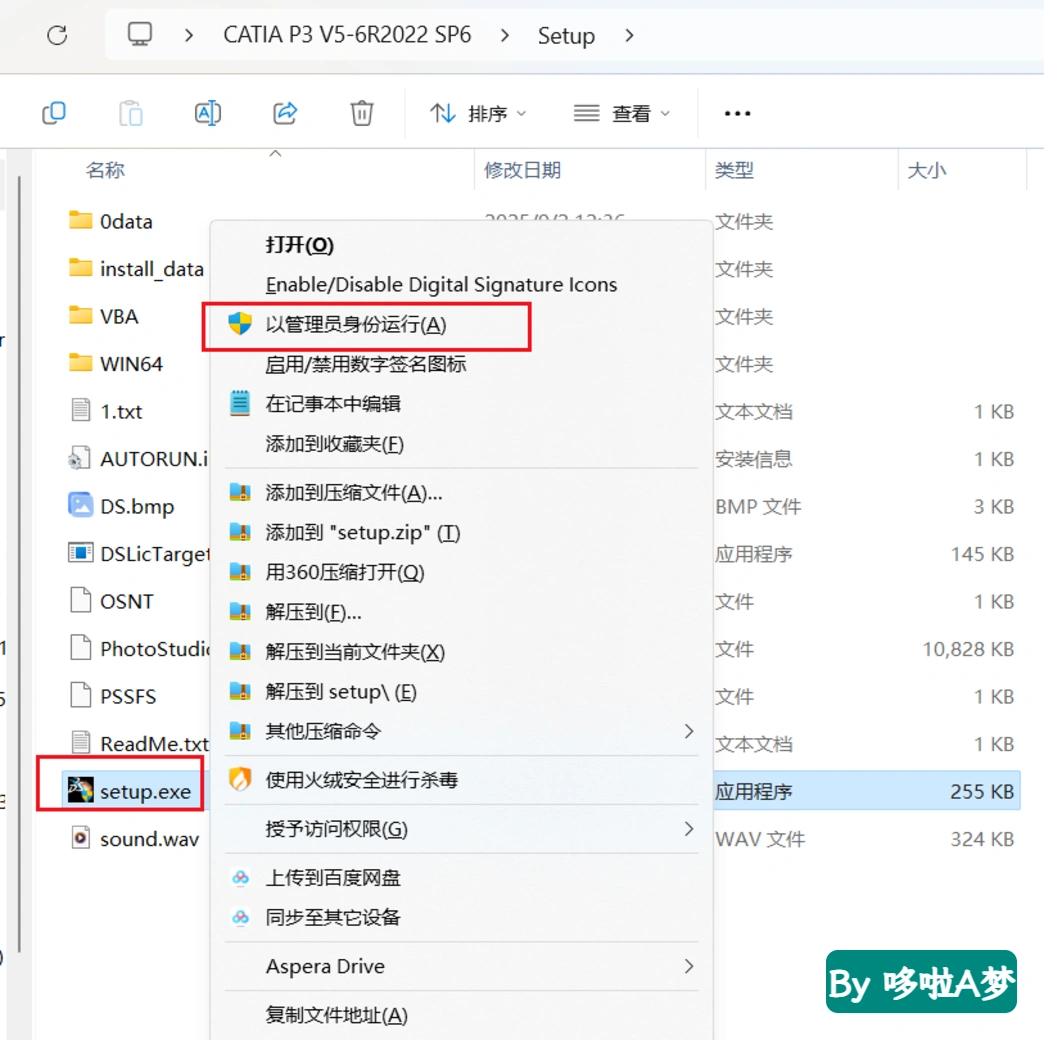Click the Setup breadcrumb in address bar
This screenshot has width=1044, height=1040.
pos(566,35)
